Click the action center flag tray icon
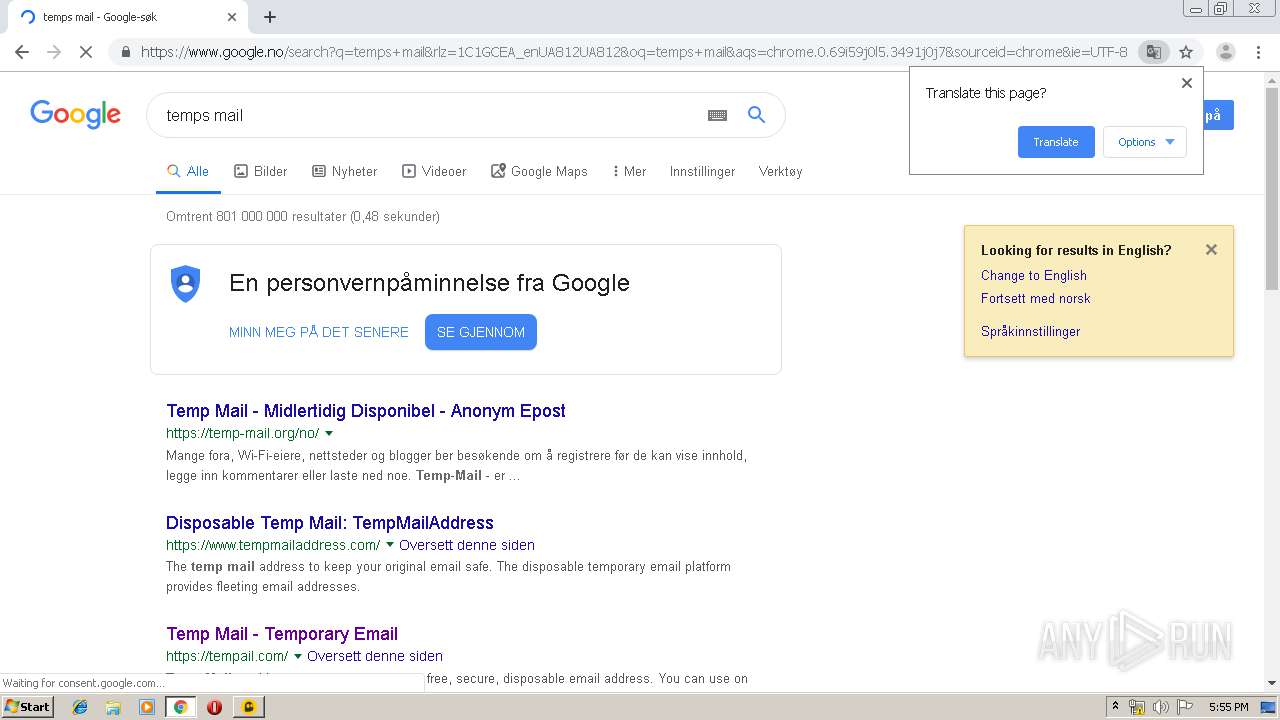Image resolution: width=1280 pixels, height=720 pixels. 1184,707
